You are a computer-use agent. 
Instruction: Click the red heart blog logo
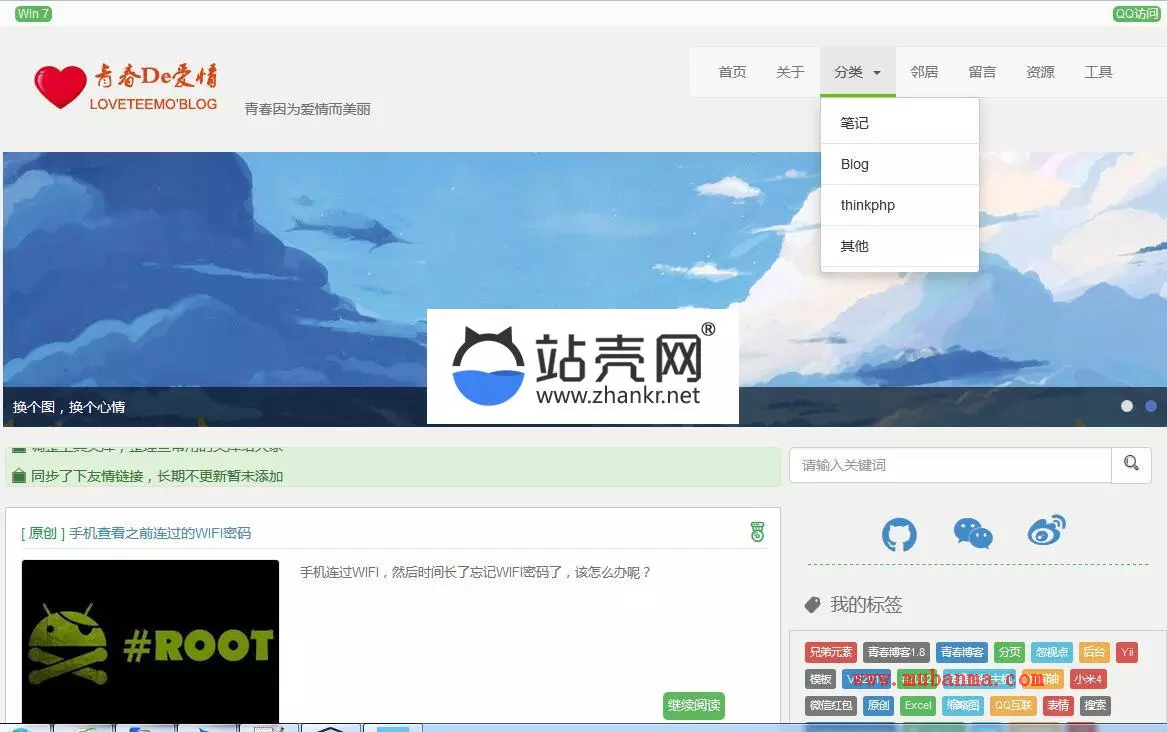[60, 87]
